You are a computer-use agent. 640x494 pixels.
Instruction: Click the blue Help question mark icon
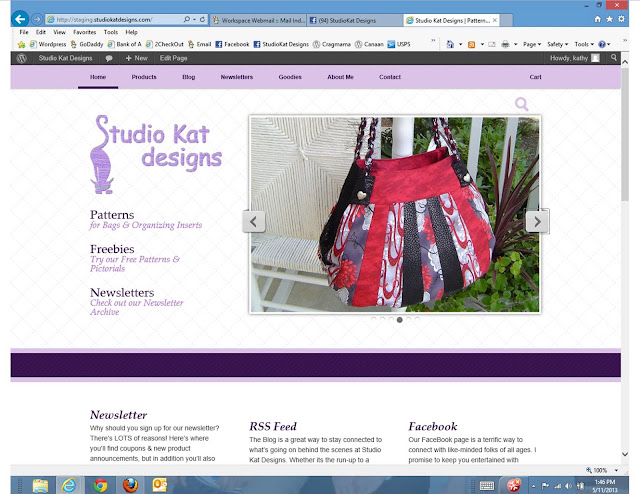602,44
